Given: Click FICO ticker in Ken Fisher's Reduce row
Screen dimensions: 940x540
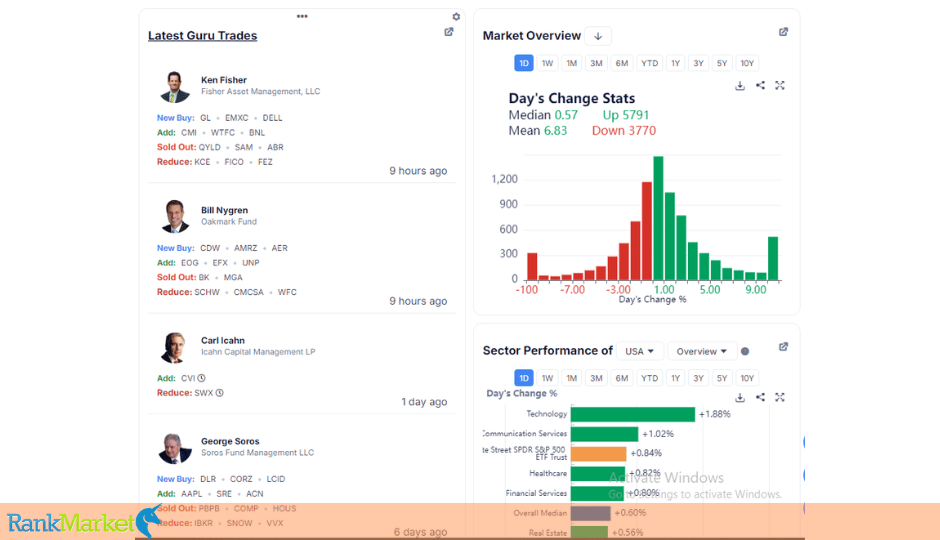Looking at the screenshot, I should tap(234, 162).
